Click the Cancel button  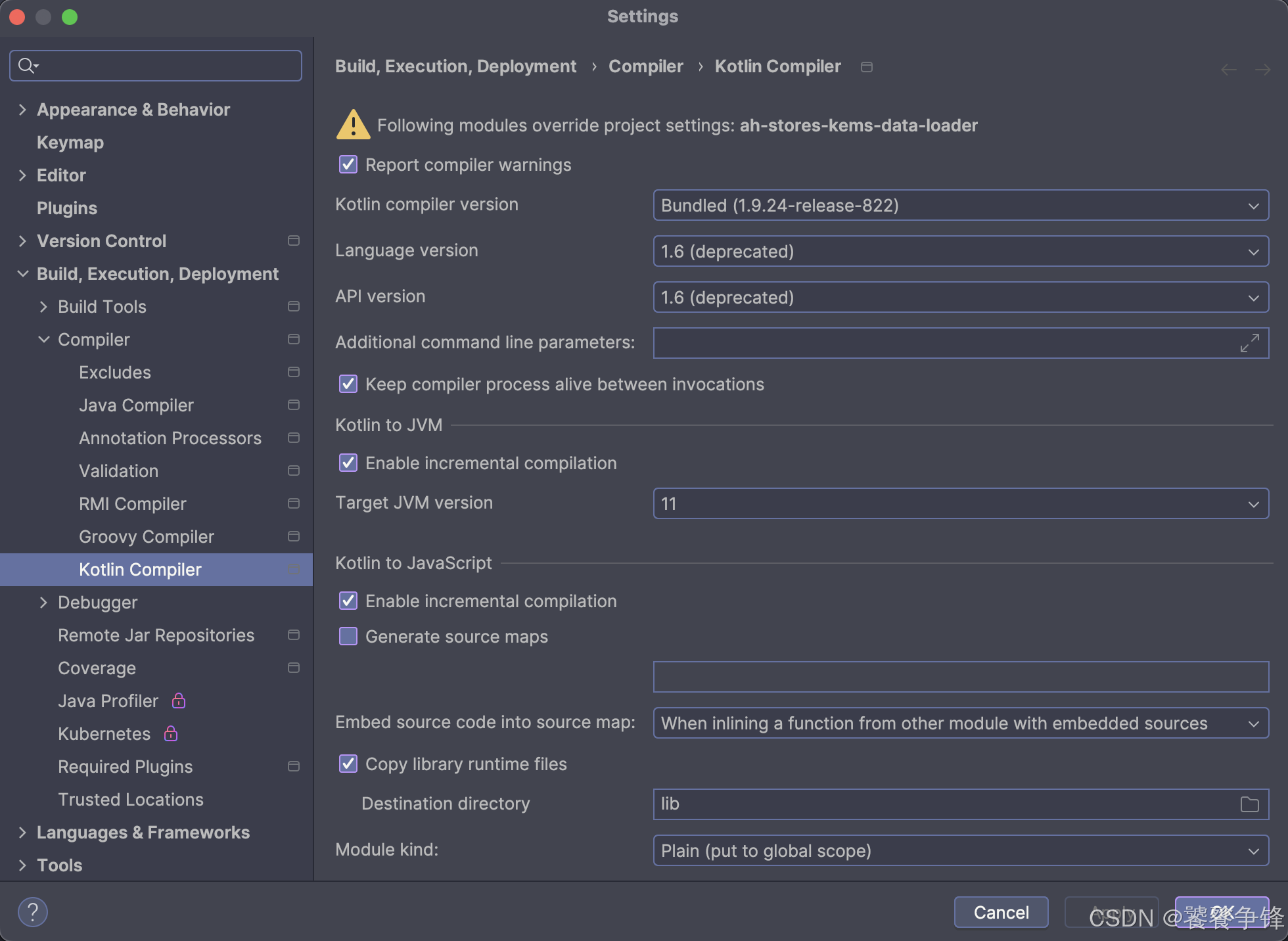pyautogui.click(x=1000, y=912)
